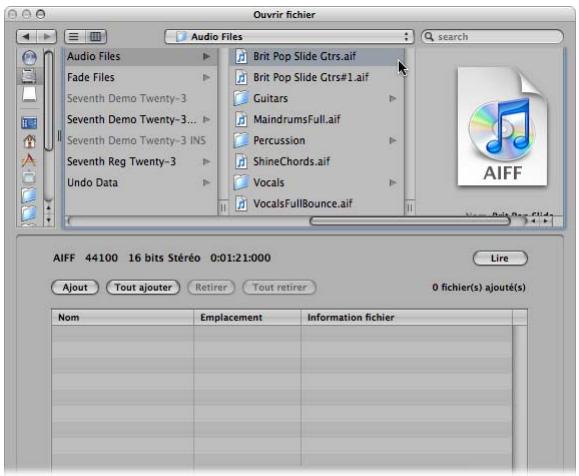This screenshot has height=476, width=579.
Task: Select the Undo Data folder
Action: tap(92, 182)
